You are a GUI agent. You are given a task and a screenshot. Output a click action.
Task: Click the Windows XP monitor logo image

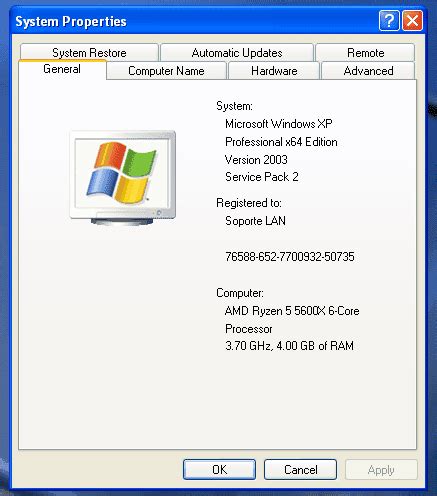click(x=123, y=178)
